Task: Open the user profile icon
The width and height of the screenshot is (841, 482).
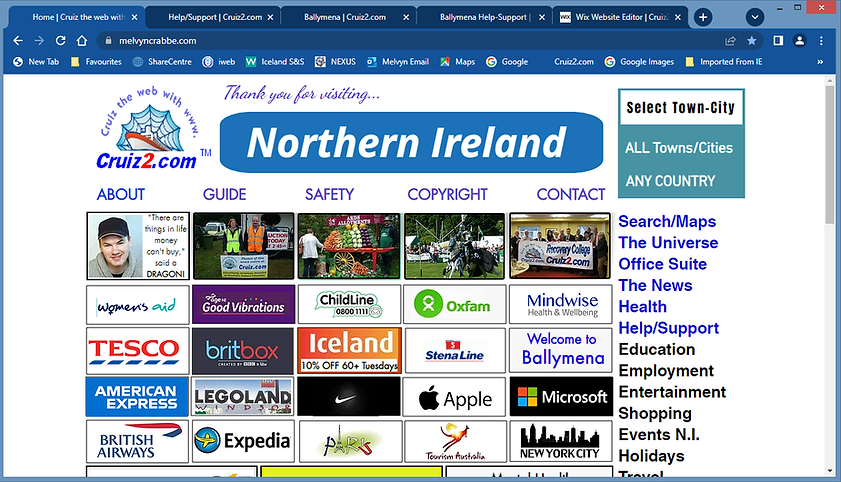Action: [800, 41]
